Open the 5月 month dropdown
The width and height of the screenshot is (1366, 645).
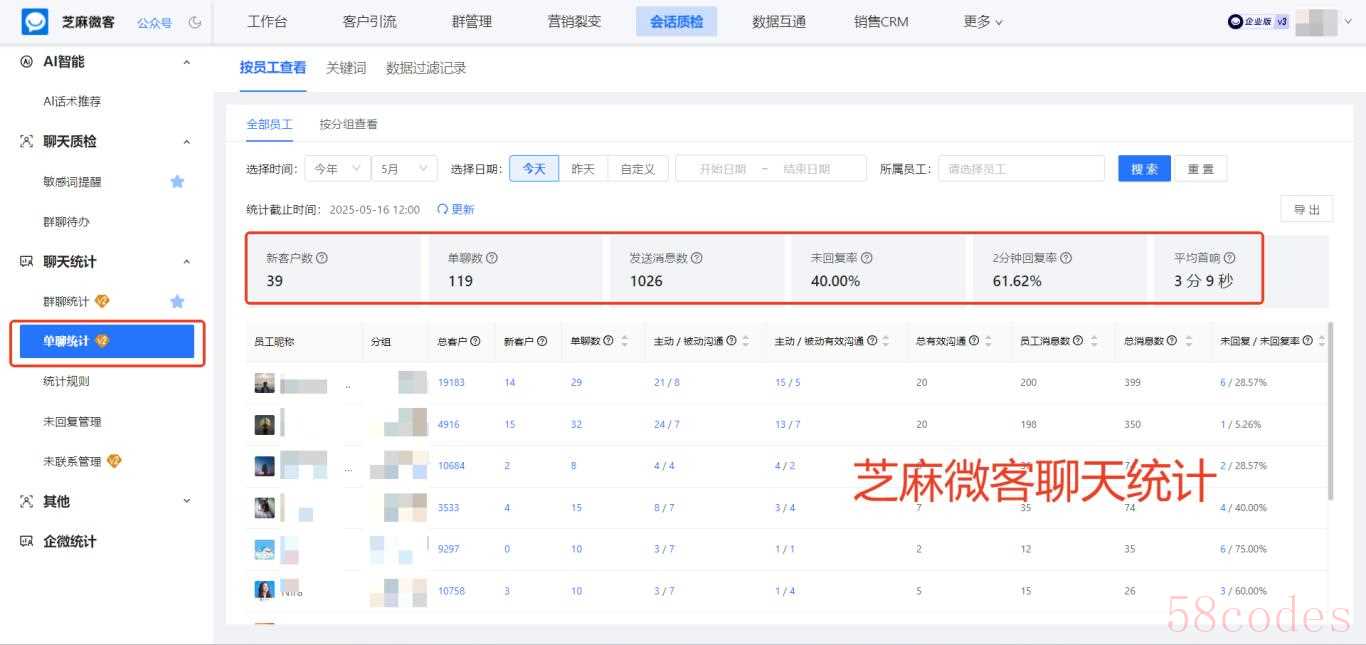pos(404,169)
